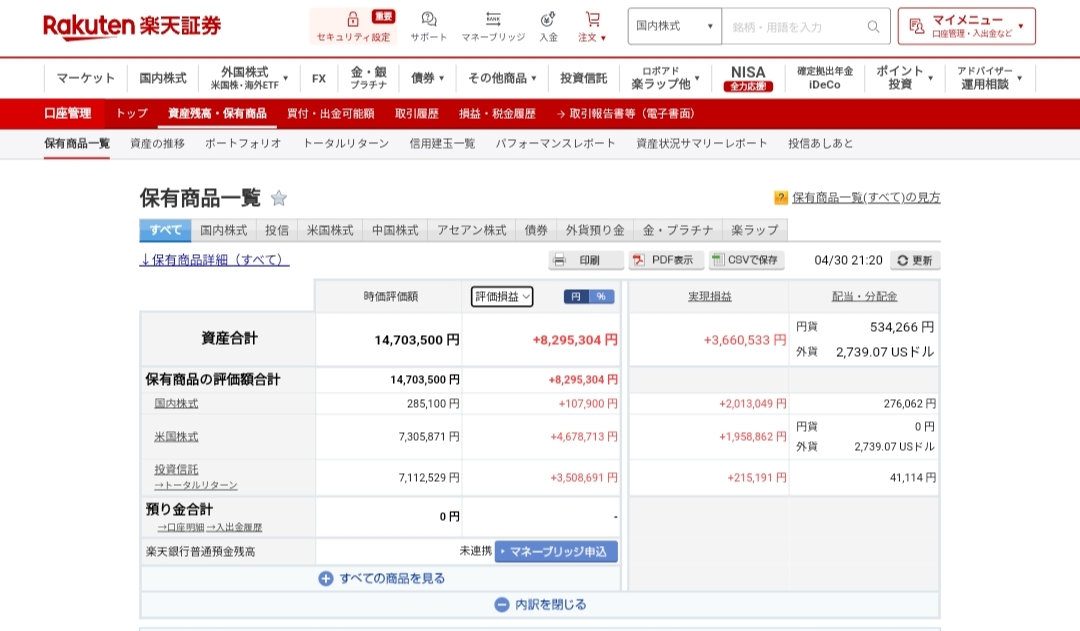The height and width of the screenshot is (631, 1080).
Task: Open 投資信託 row link
Action: pyautogui.click(x=176, y=470)
